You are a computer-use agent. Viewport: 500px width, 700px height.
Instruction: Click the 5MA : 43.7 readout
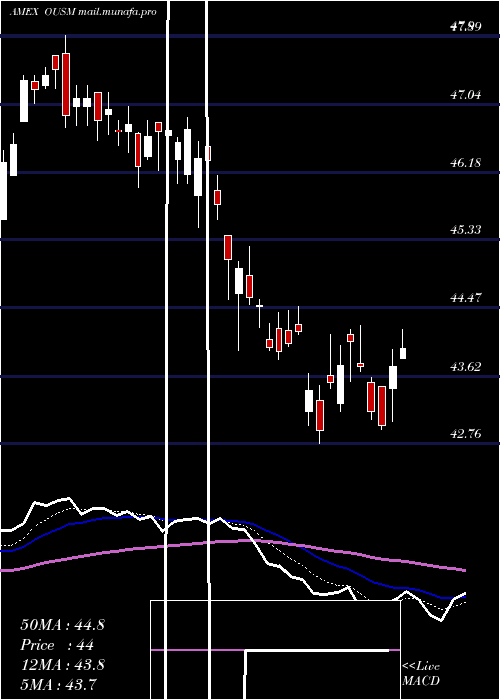click(x=58, y=684)
